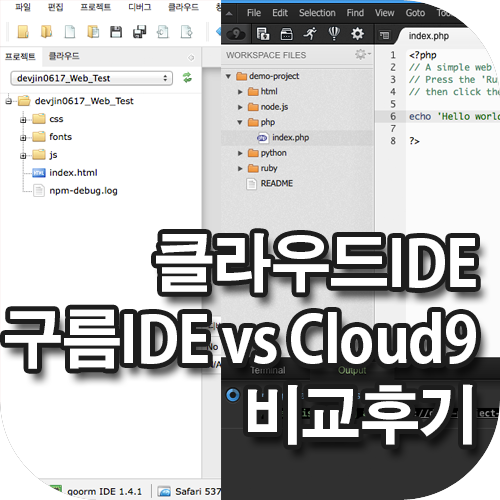500x500 pixels.
Task: Open the WORKSPACE FILES gear dropdown
Action: pos(362,54)
